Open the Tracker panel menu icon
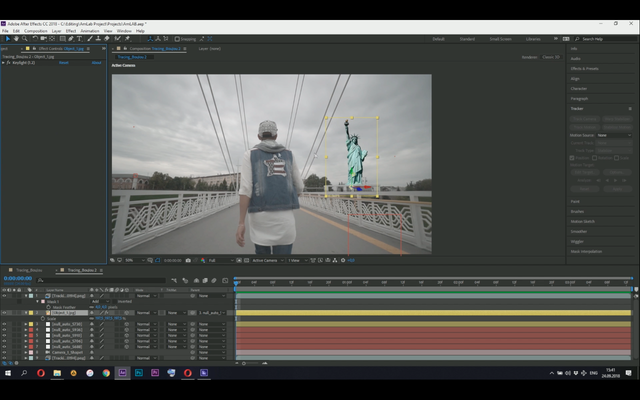Image resolution: width=640 pixels, height=400 pixels. click(630, 108)
